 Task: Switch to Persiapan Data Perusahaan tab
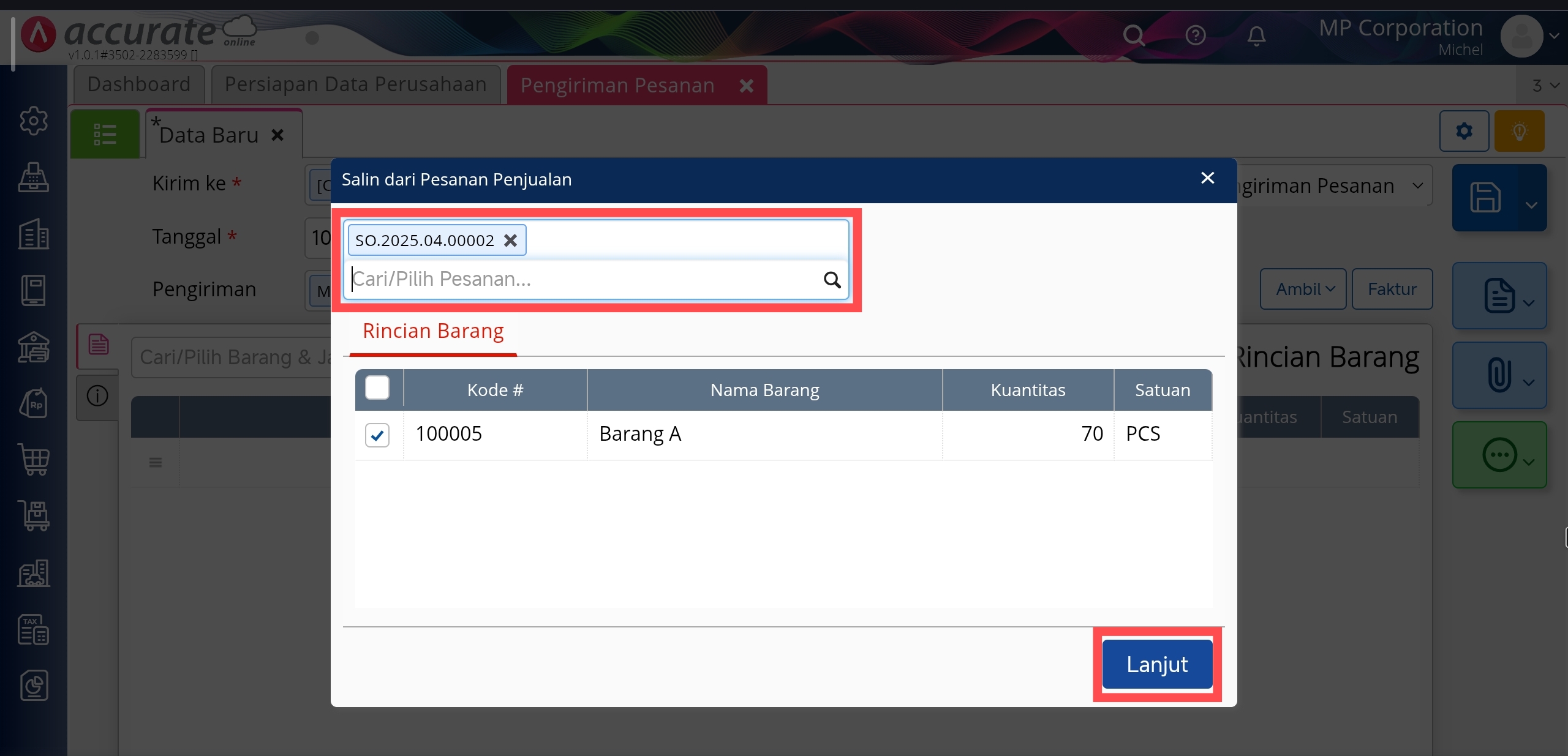355,84
